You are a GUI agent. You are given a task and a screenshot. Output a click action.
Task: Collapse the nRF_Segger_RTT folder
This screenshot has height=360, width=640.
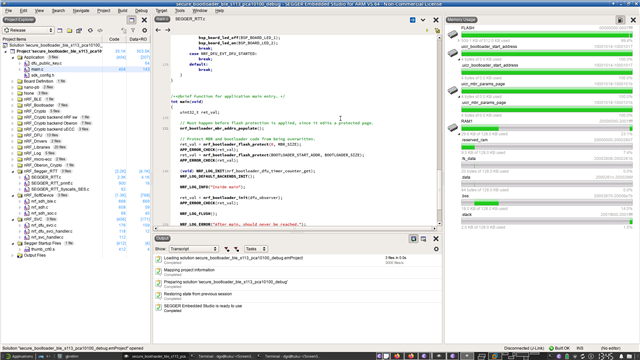click(13, 171)
